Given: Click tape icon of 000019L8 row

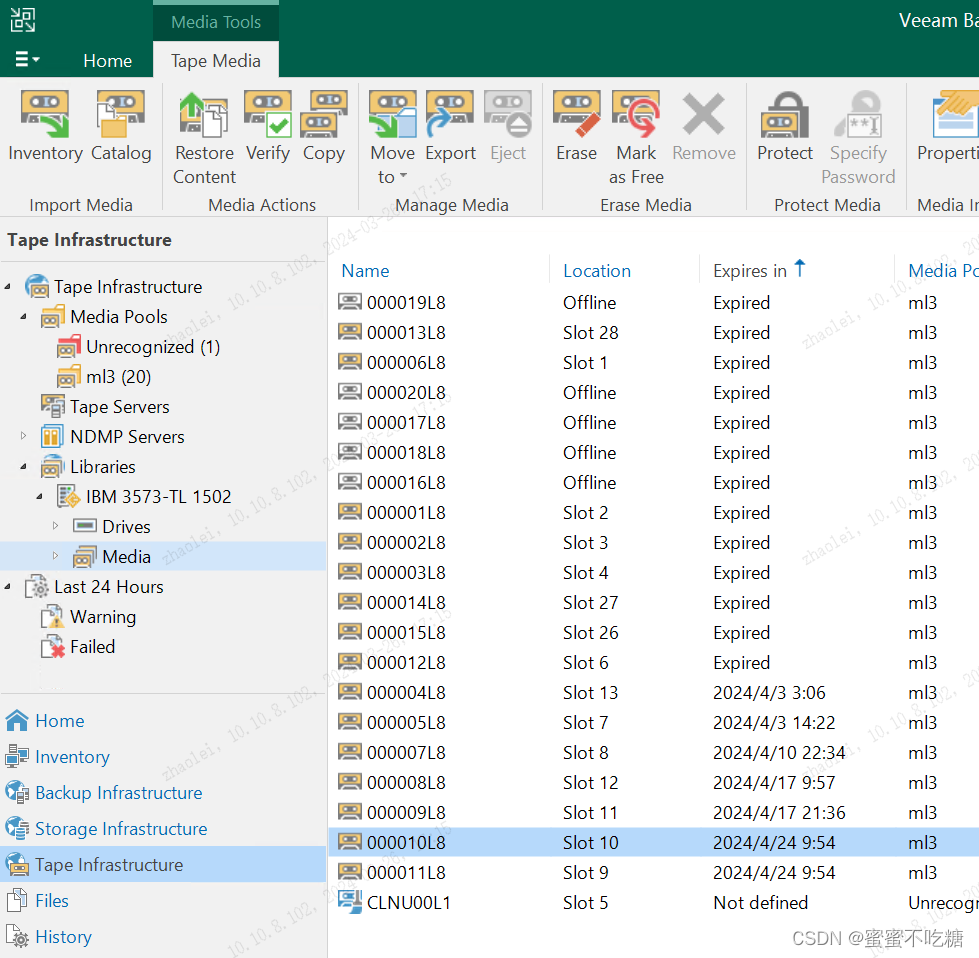Looking at the screenshot, I should (350, 302).
